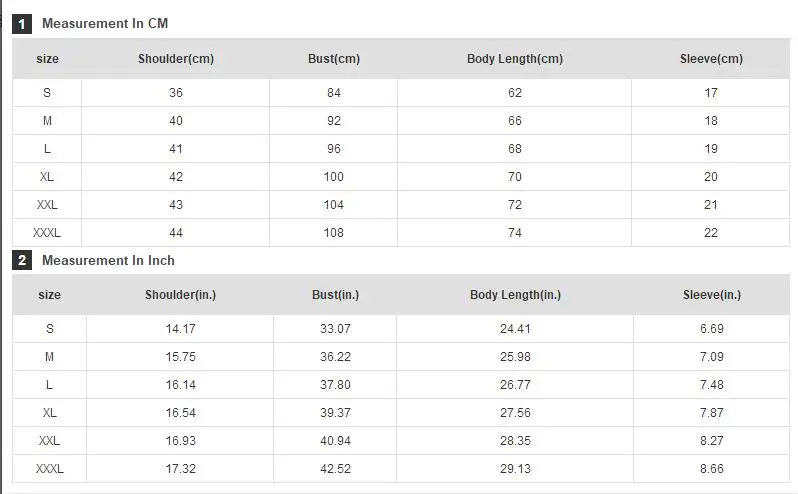Click sleeve value 8.66 in inch table
Viewport: 798px width, 494px height.
click(x=711, y=469)
